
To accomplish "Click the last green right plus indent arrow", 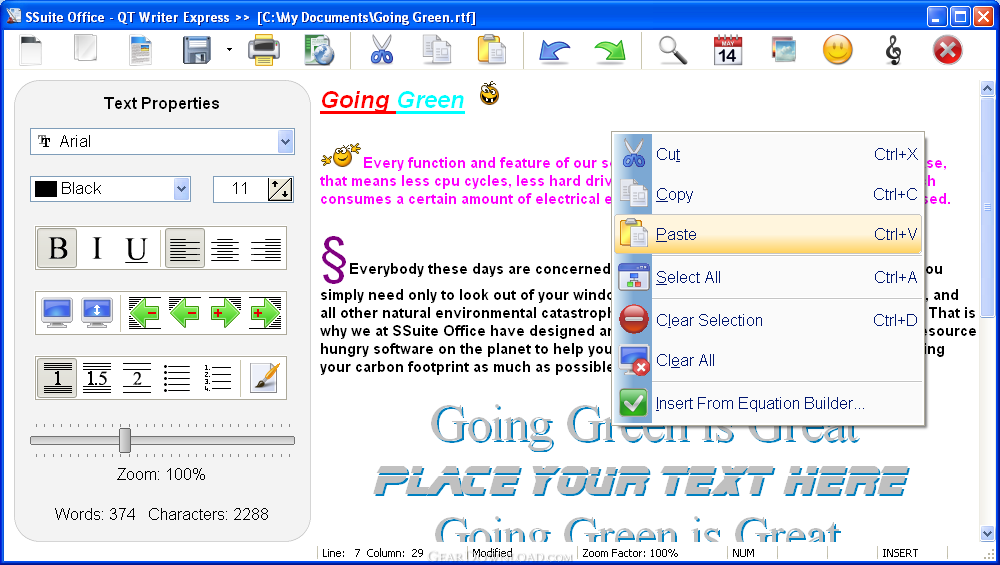I will [265, 312].
